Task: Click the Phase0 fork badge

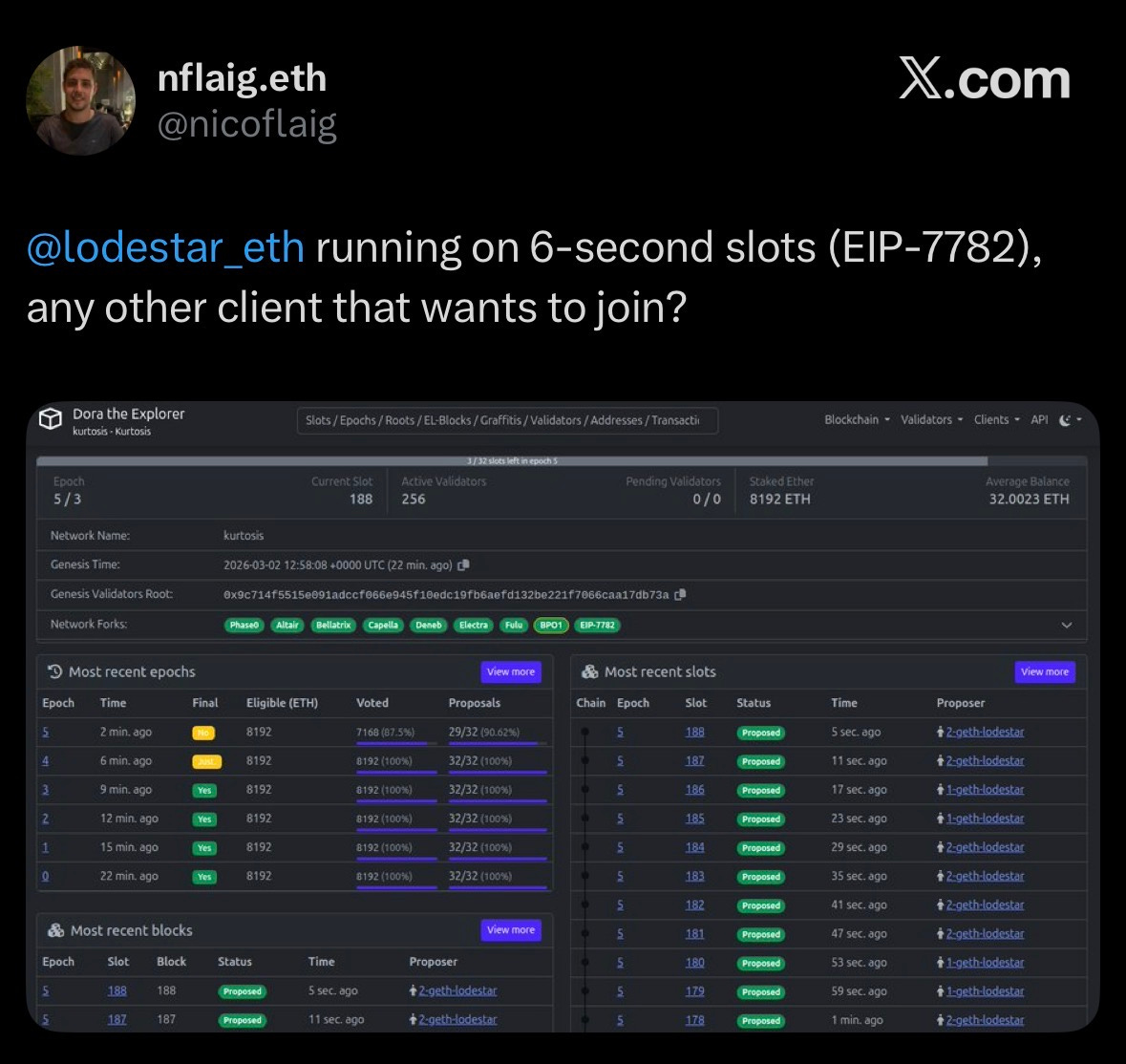Action: 244,626
